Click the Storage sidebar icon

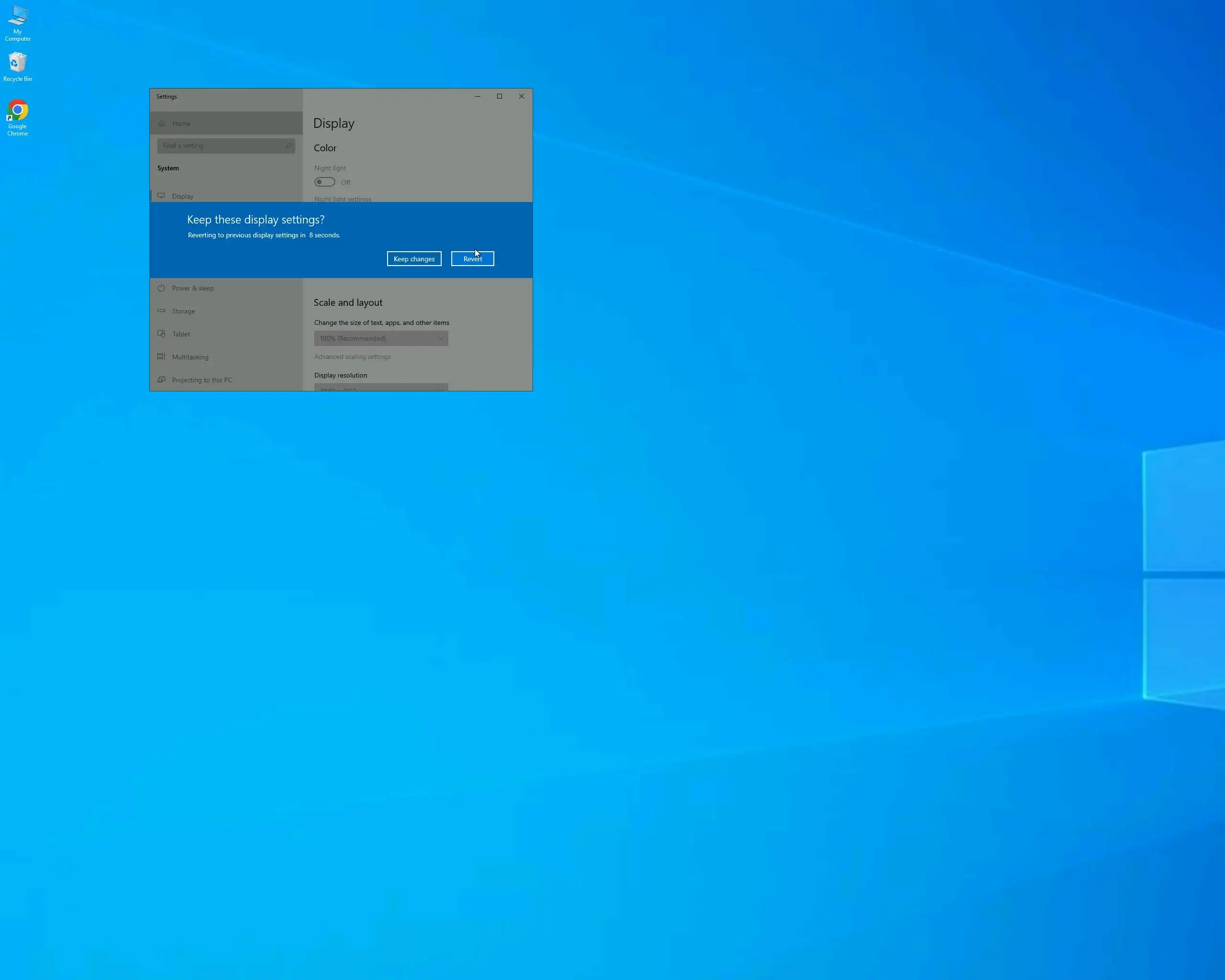[x=161, y=311]
